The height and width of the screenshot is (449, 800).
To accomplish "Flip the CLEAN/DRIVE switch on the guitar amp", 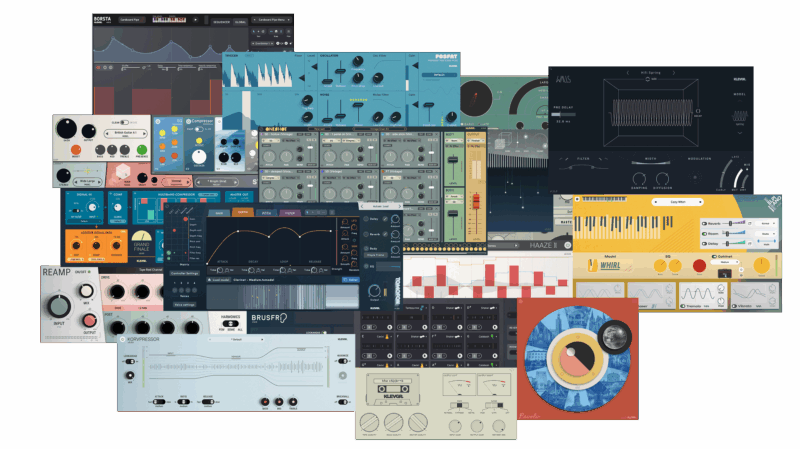I will pyautogui.click(x=123, y=122).
